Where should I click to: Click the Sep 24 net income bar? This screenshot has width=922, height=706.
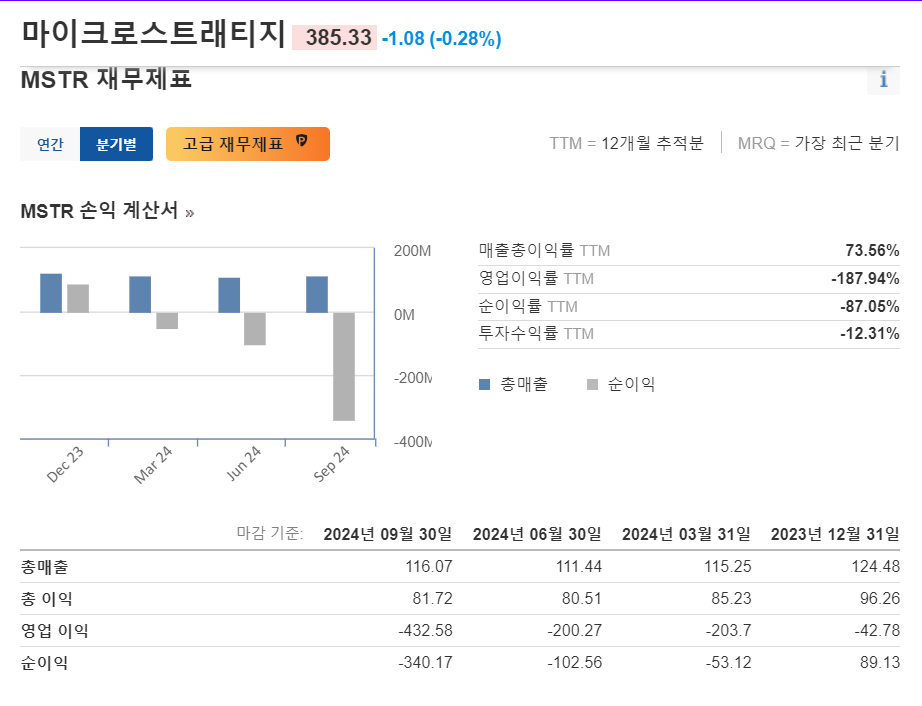[x=344, y=366]
